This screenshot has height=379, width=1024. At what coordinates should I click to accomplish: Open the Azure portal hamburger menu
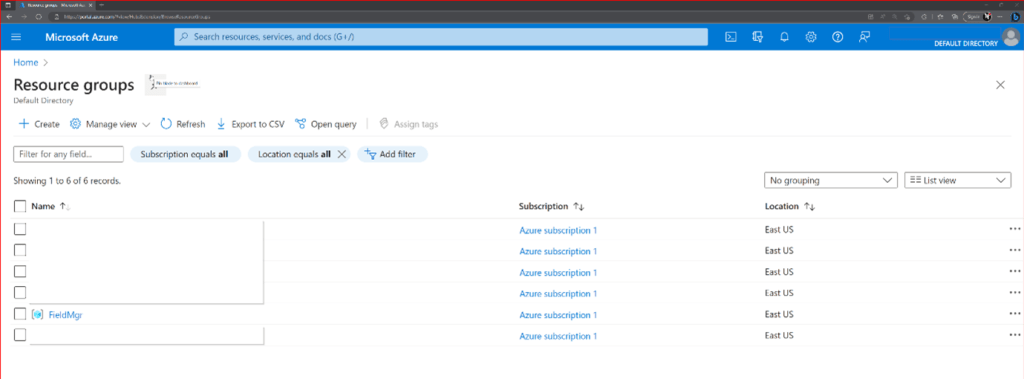[16, 37]
